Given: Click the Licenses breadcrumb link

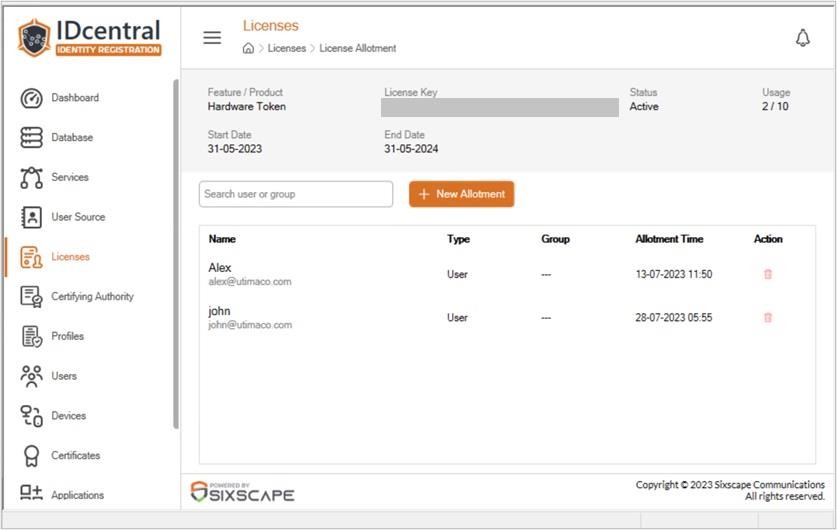Looking at the screenshot, I should [x=287, y=49].
